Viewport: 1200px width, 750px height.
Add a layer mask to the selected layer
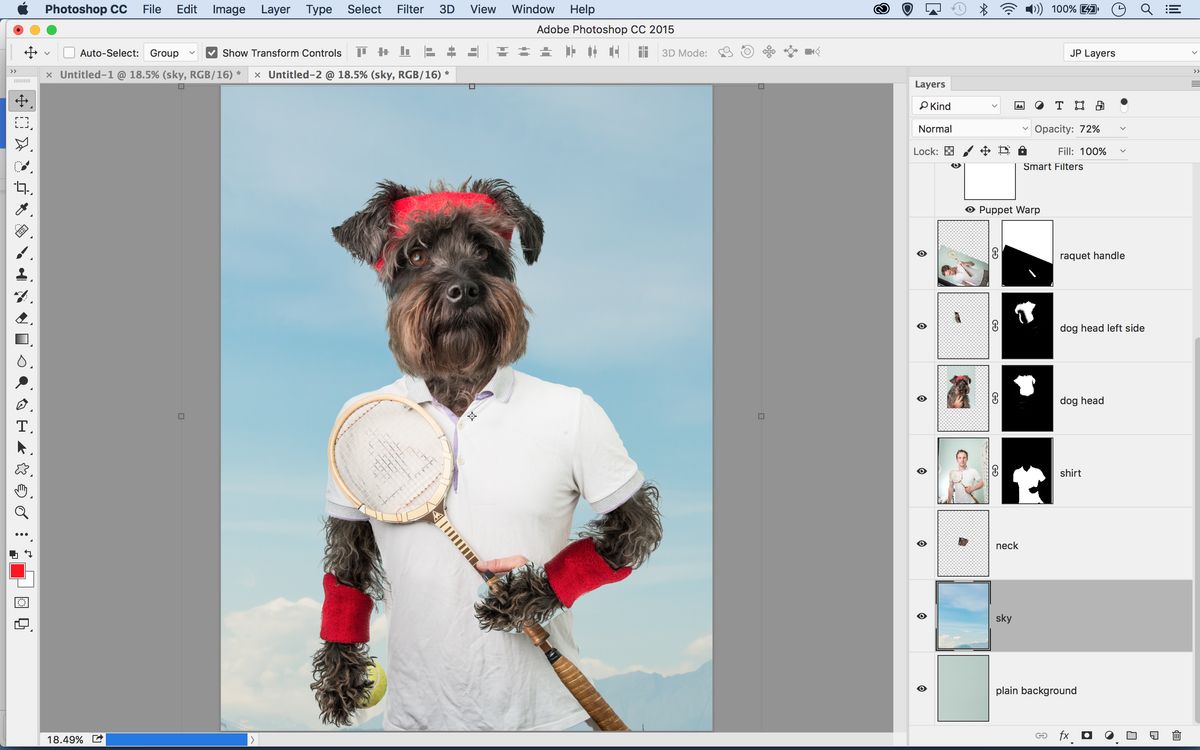pos(1087,736)
